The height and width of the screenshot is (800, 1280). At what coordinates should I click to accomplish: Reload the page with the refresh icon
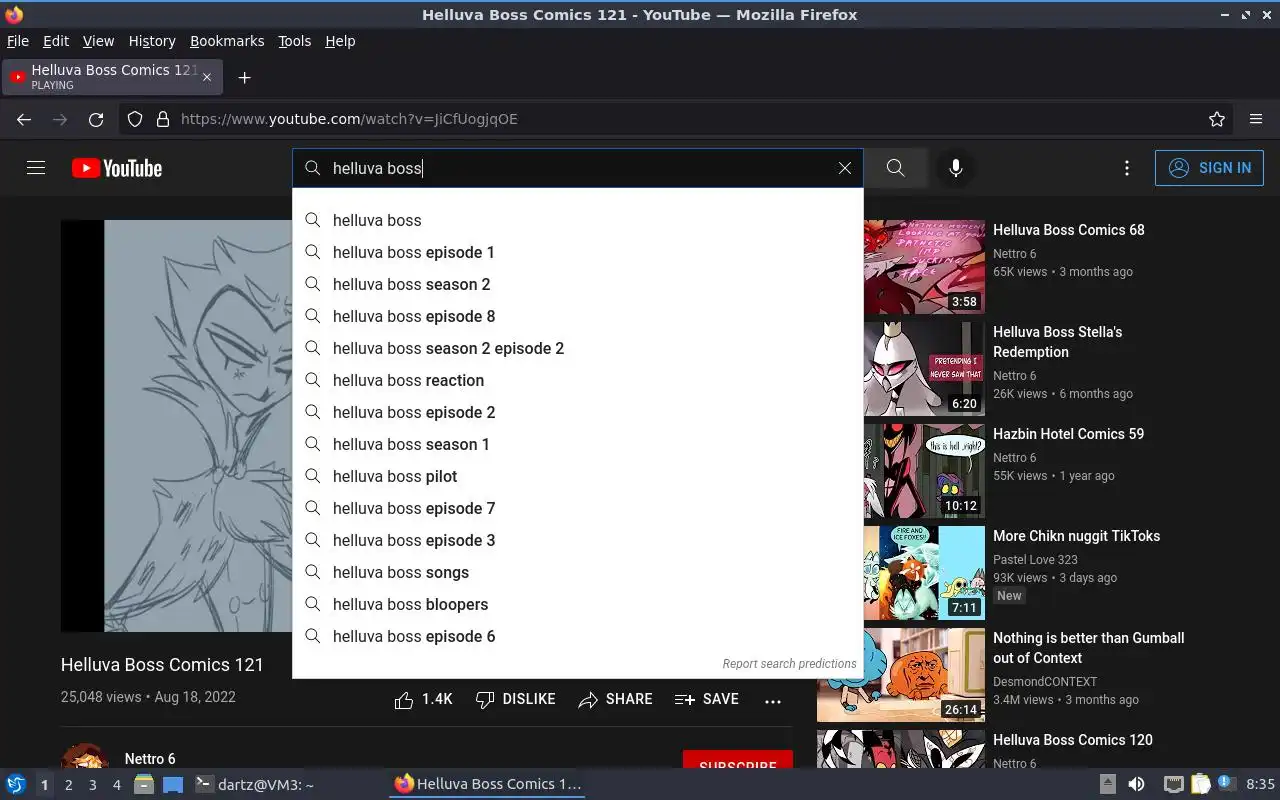point(96,119)
